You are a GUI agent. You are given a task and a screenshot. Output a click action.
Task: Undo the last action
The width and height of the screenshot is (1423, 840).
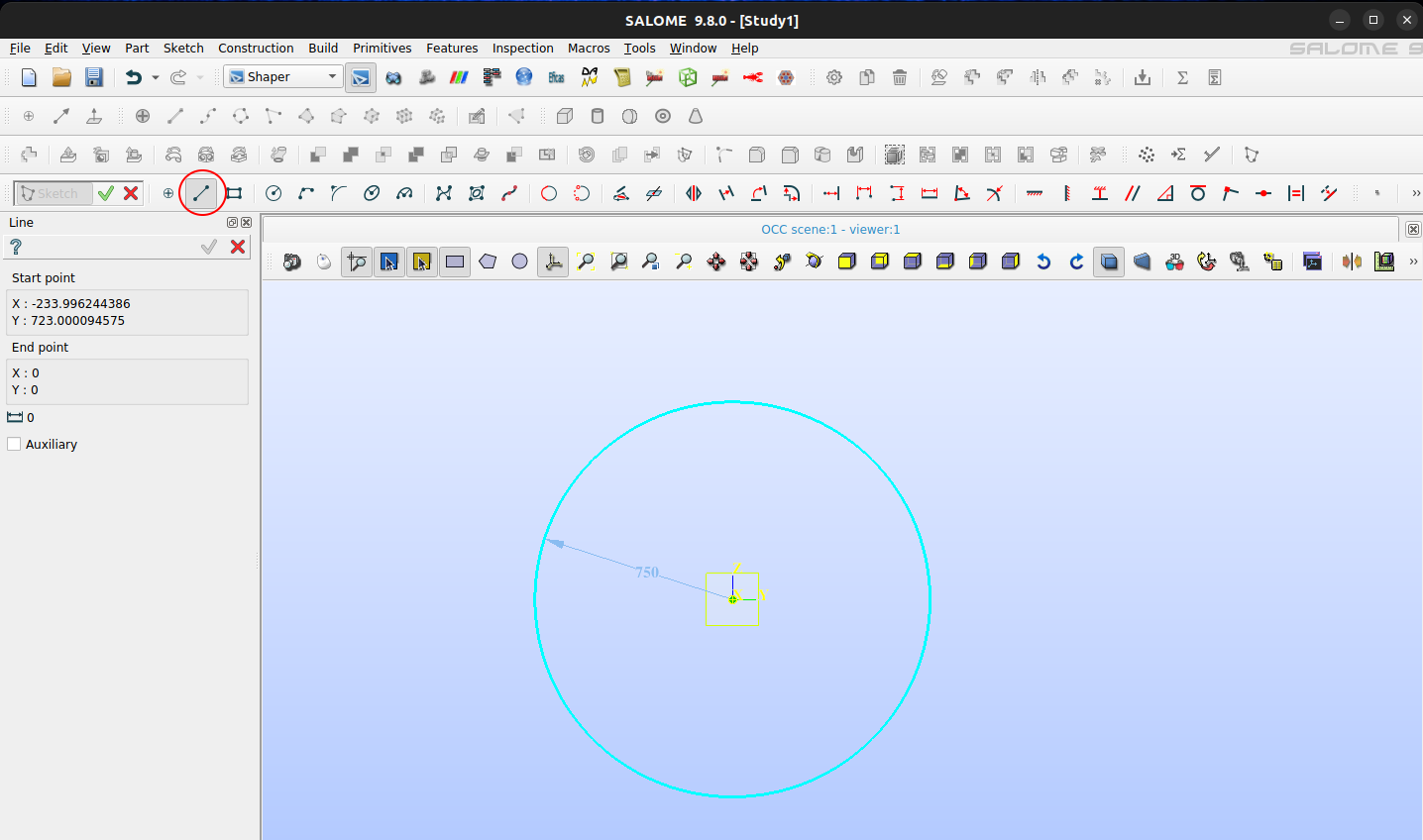point(133,77)
